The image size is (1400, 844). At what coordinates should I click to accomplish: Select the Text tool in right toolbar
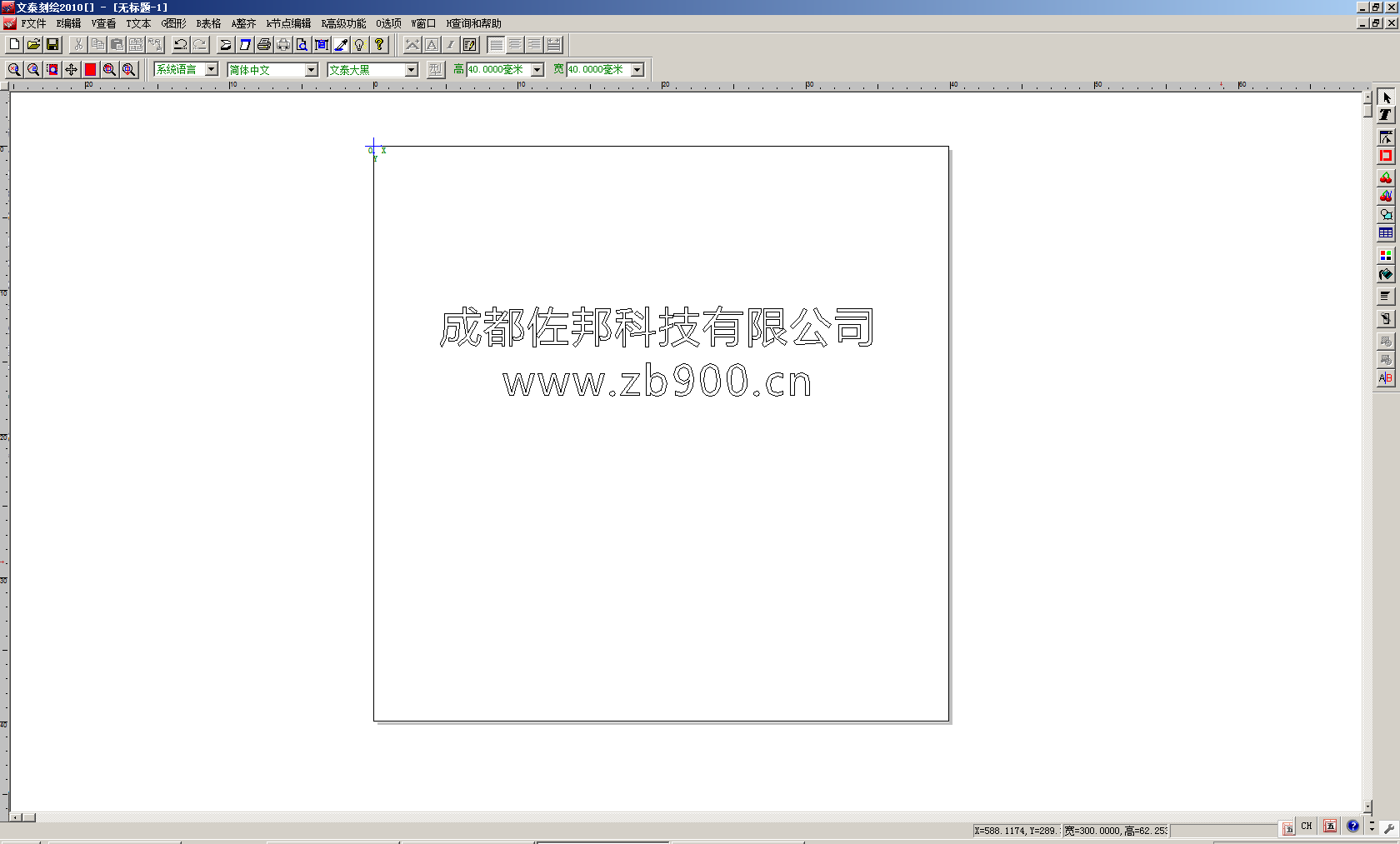point(1386,115)
